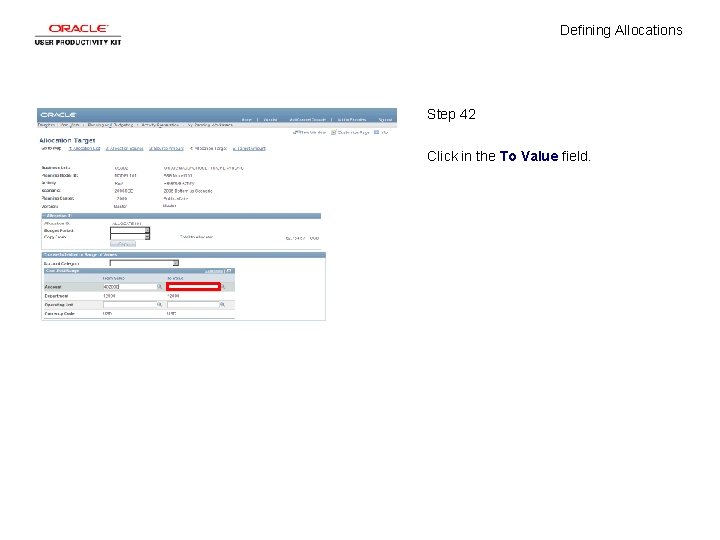Open lookup for Operating Unit To Value
Screen dimensions: 720x540
(x=222, y=304)
